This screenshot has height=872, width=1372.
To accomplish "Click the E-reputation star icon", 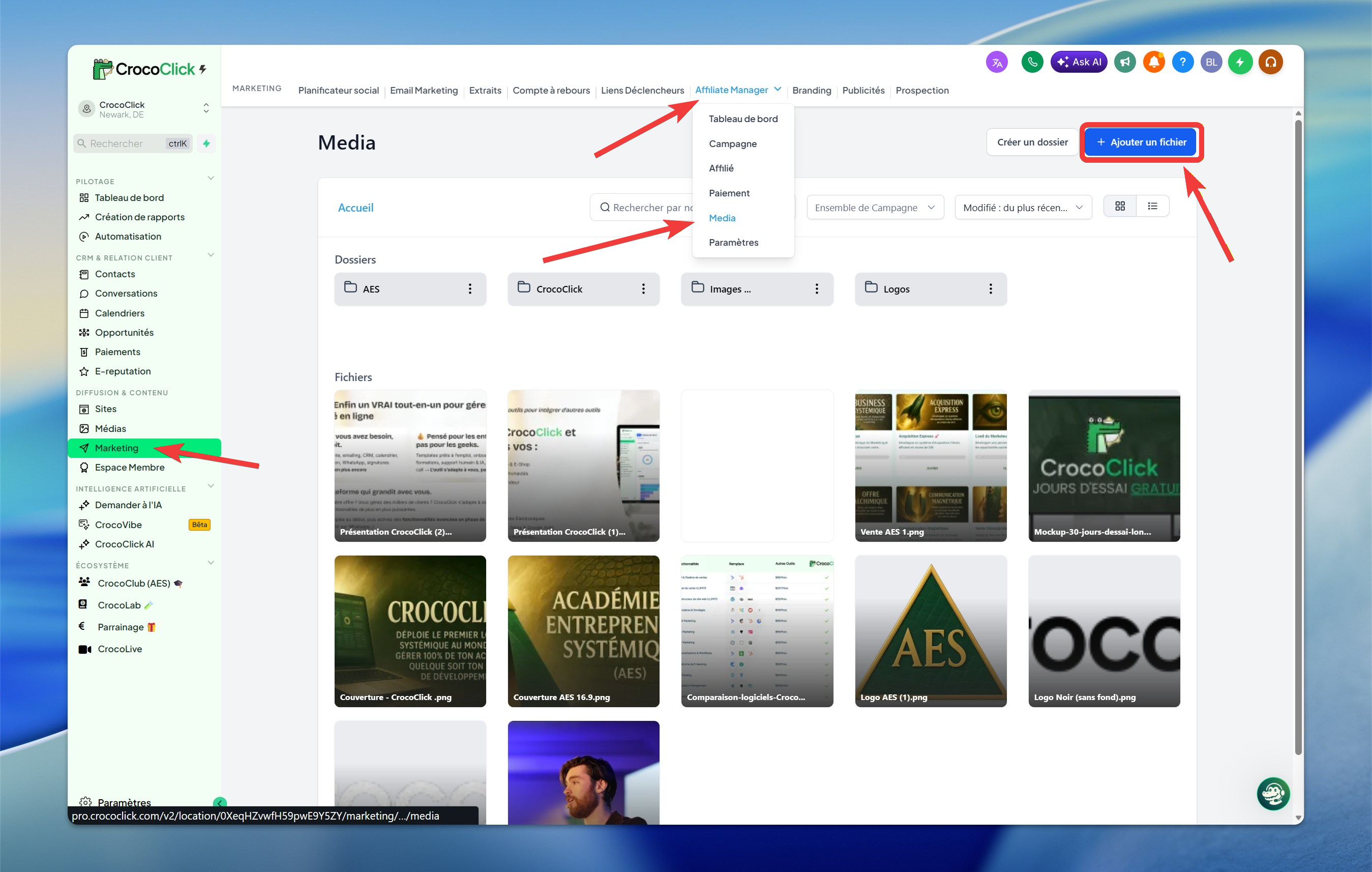I will (x=84, y=371).
